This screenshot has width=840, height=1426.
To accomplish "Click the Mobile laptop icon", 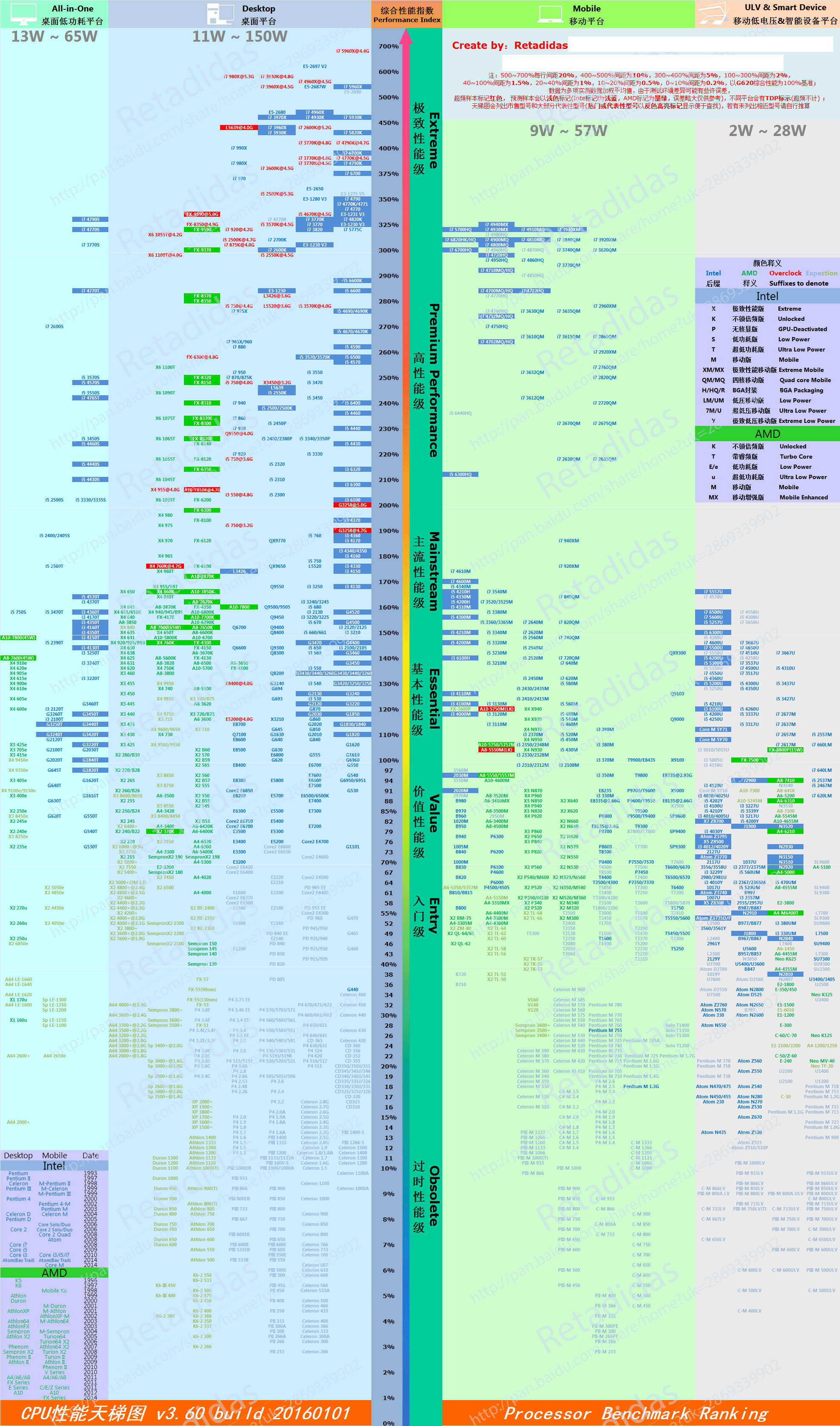I will 550,14.
